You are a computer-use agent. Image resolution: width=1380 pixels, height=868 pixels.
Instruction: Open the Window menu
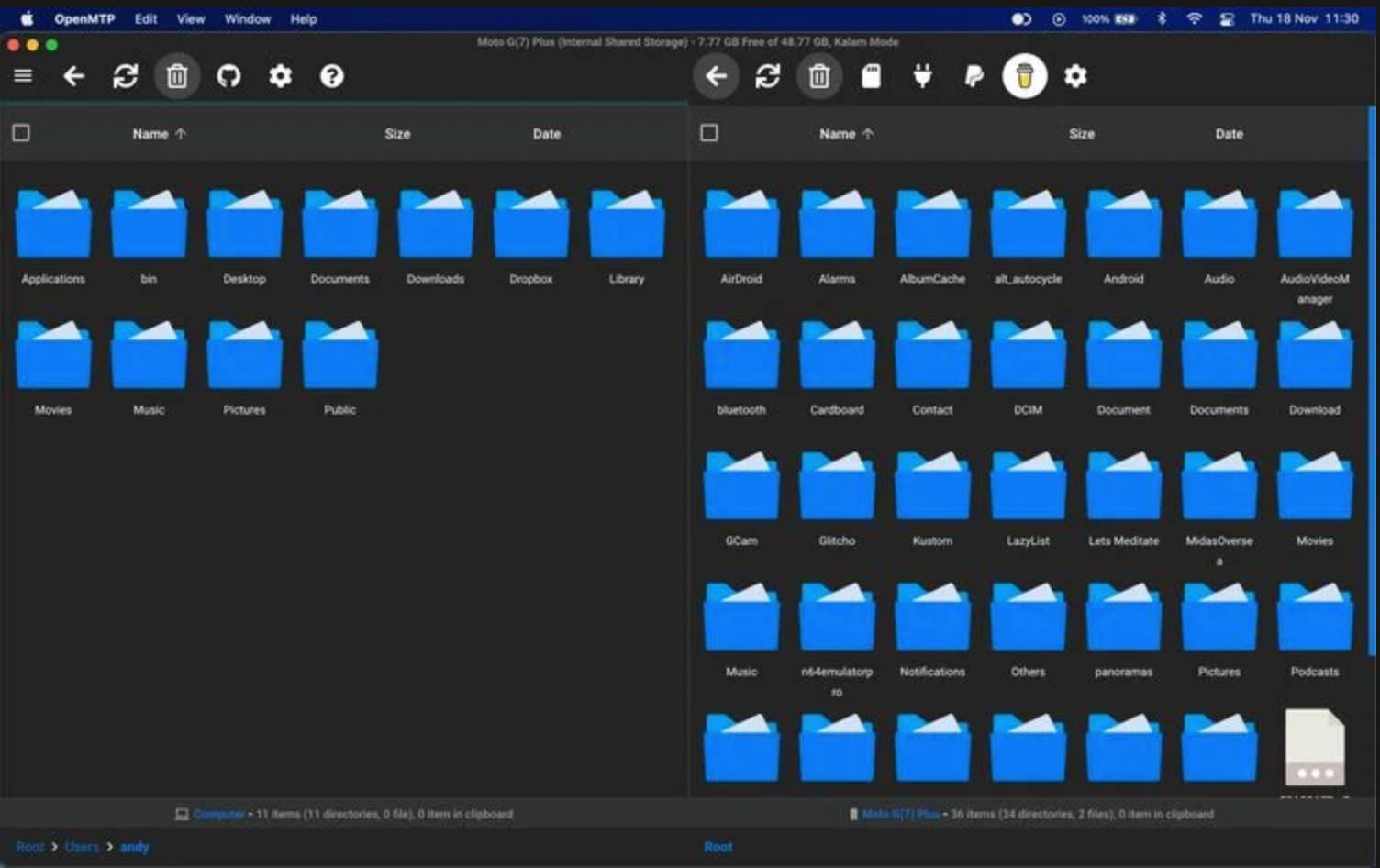click(x=248, y=18)
